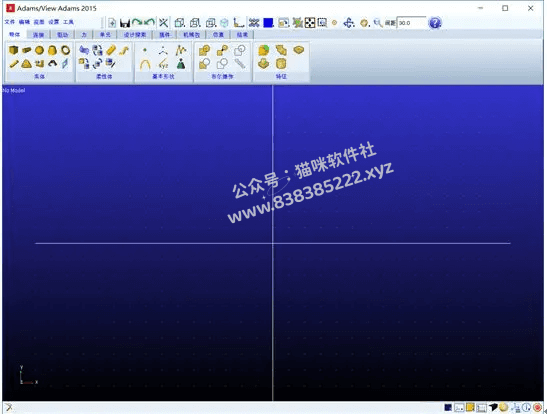Switch to isometric view icon

(224, 23)
